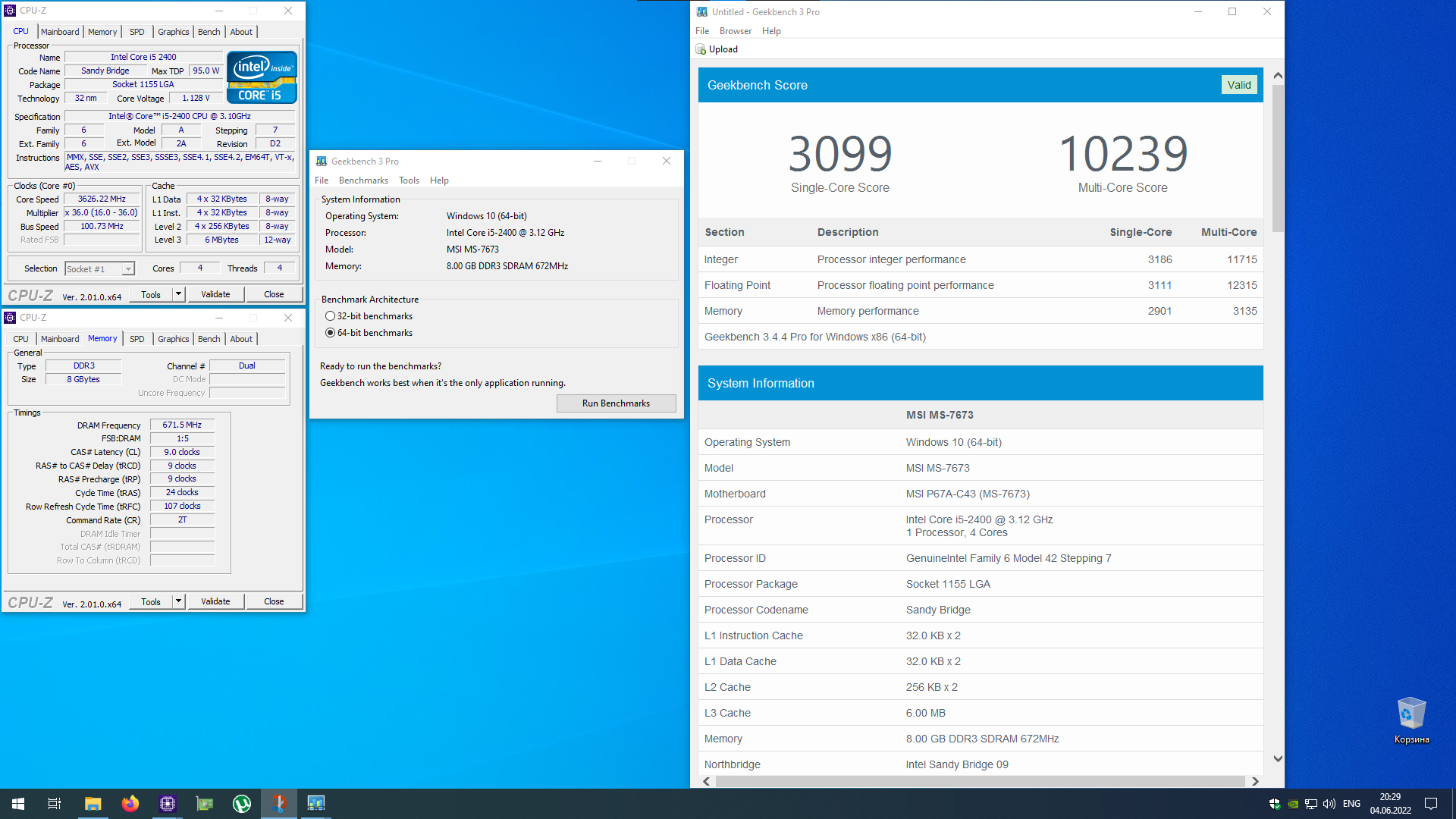Expand Tools dropdown arrow in top CPU-Z
The image size is (1456, 819).
[x=179, y=294]
